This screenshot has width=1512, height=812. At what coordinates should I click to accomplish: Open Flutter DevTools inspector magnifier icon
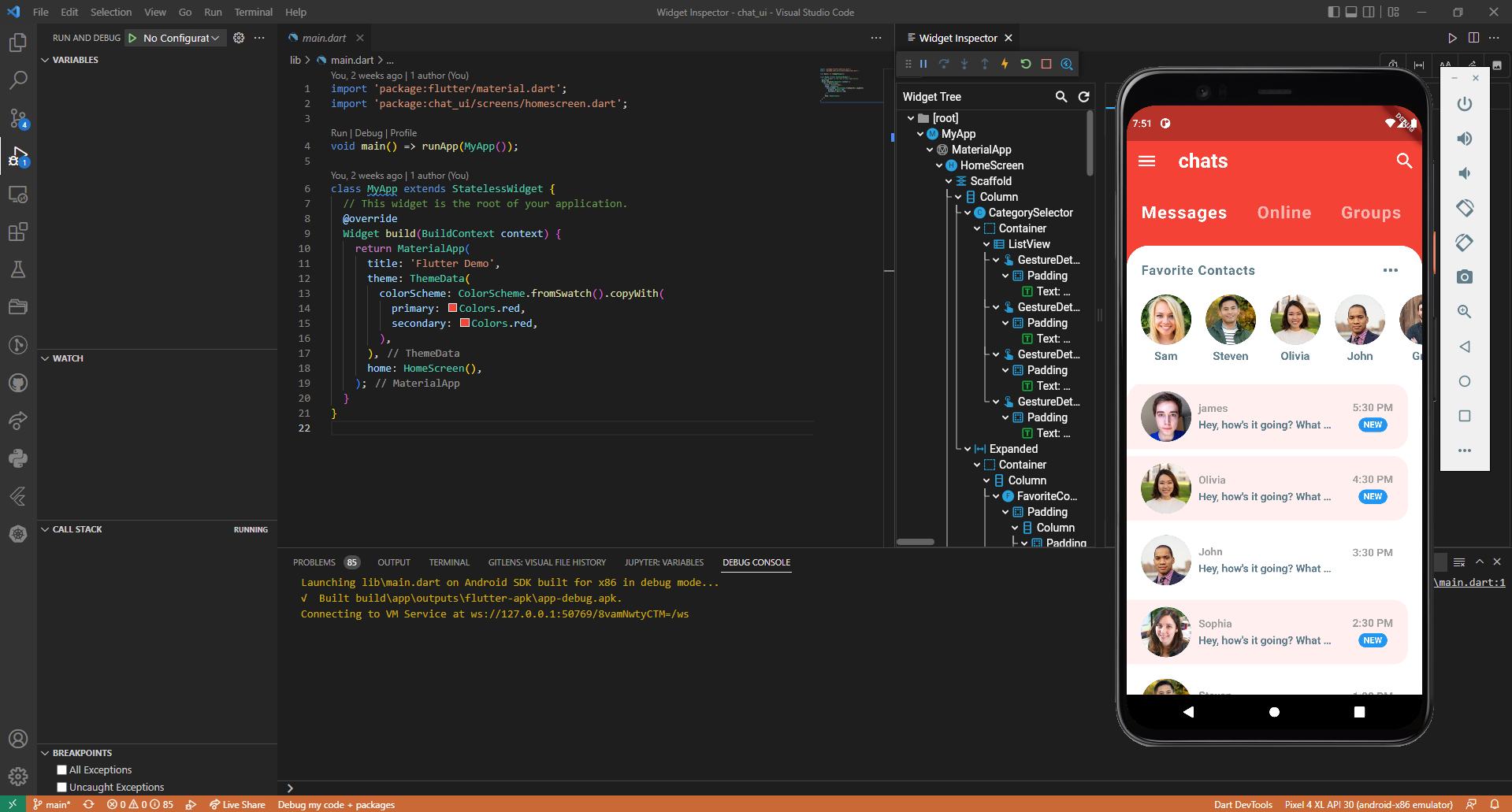[x=1067, y=64]
